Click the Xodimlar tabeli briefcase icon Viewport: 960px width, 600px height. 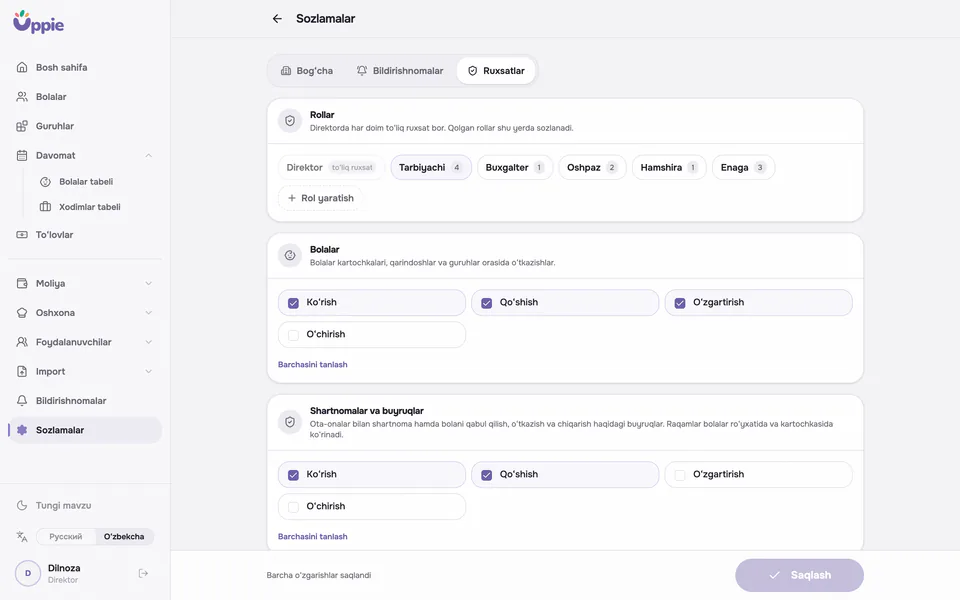tap(45, 207)
